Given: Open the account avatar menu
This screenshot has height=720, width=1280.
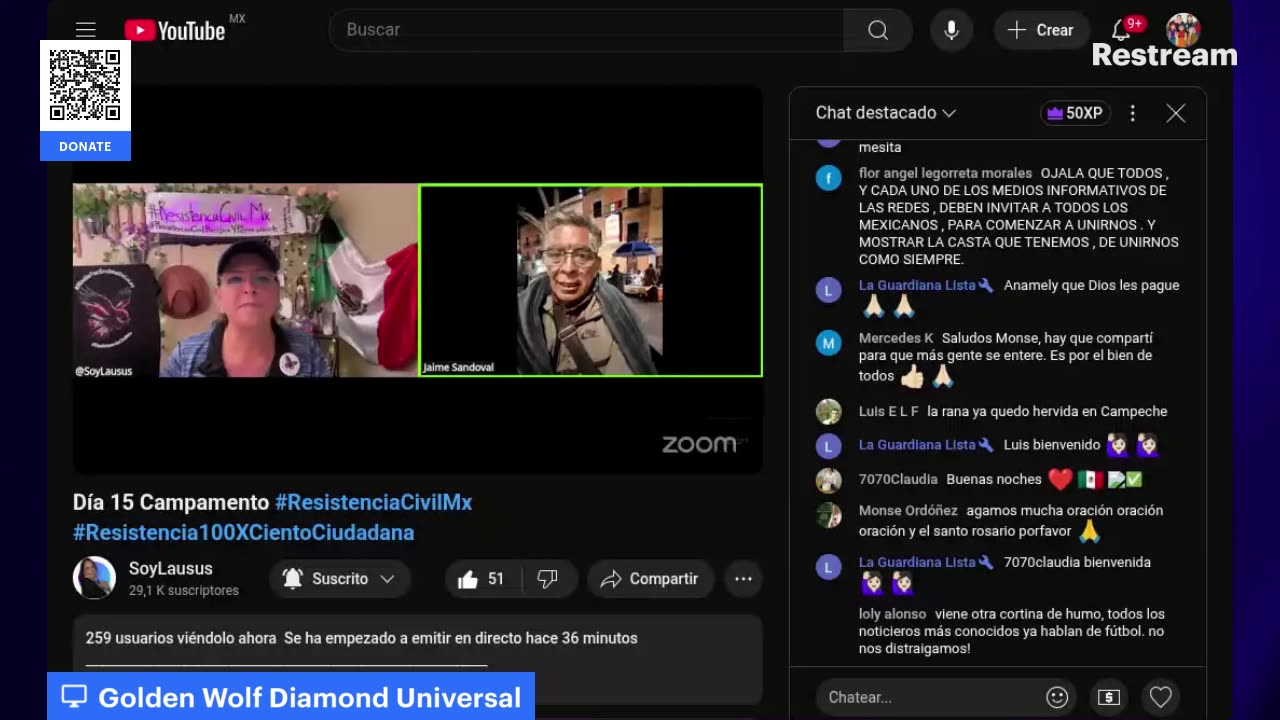Looking at the screenshot, I should [x=1183, y=30].
